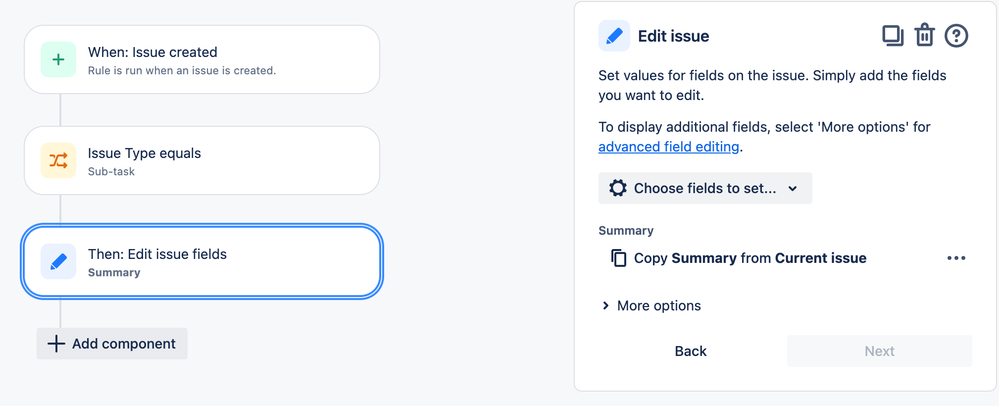Click the orange shuffle condition icon
Screen dimensions: 999x406
(x=58, y=161)
